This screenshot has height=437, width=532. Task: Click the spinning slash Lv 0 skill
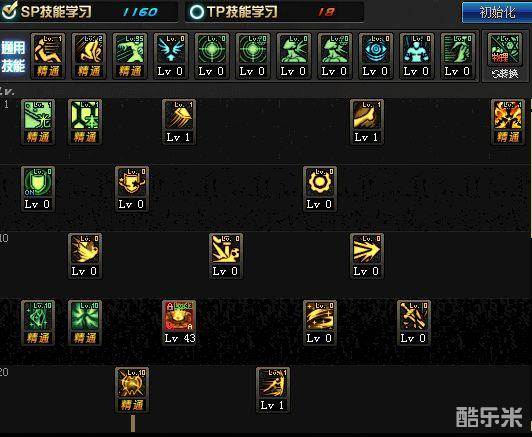click(320, 323)
